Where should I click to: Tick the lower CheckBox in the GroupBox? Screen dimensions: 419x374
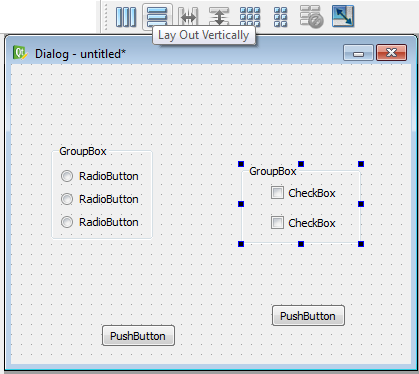303,223
